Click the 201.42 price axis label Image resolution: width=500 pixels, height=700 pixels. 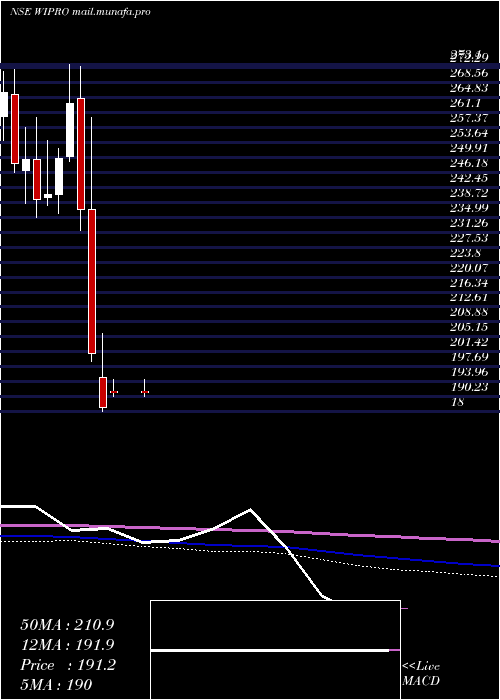pos(469,342)
